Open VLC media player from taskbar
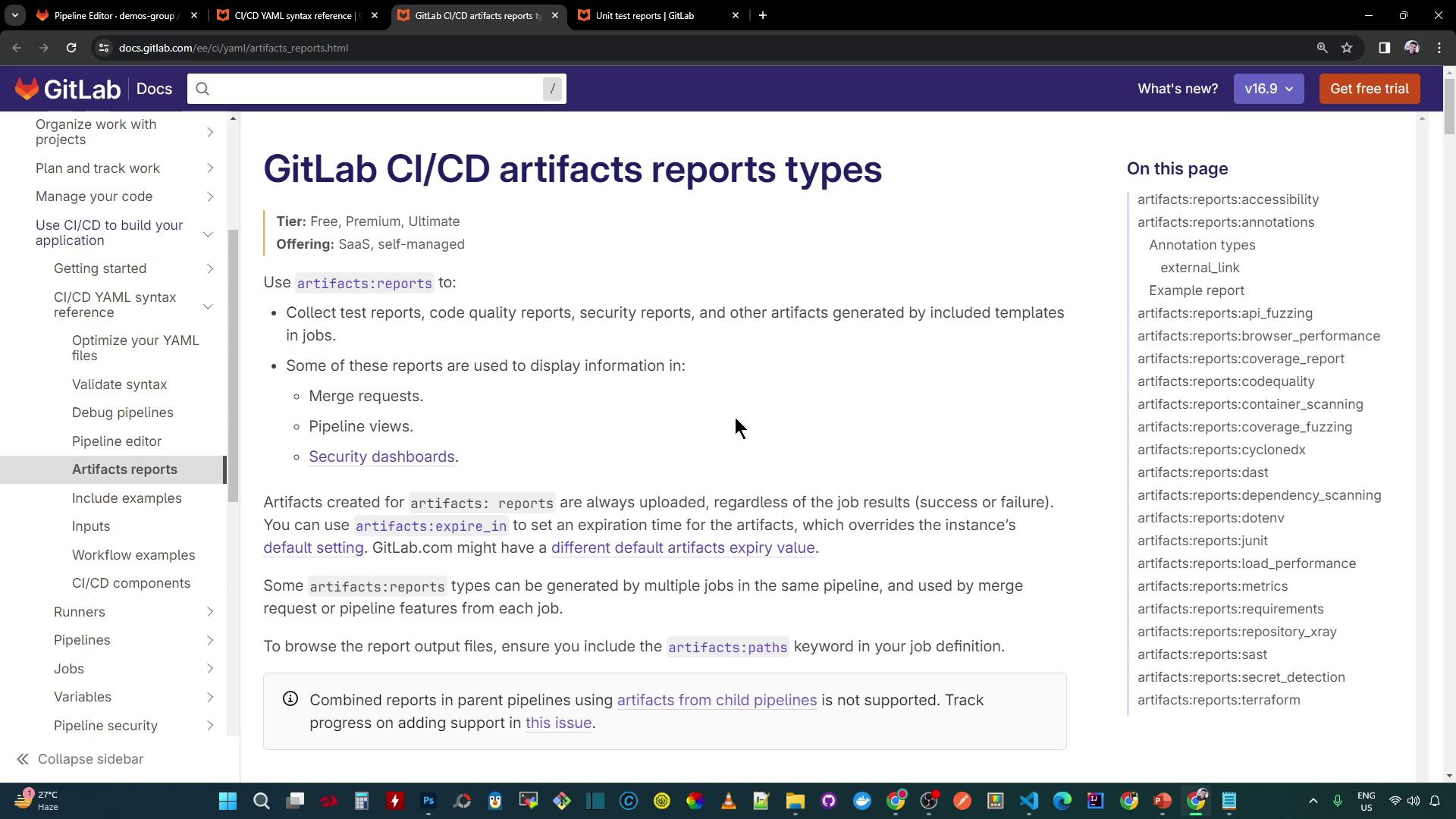 [x=728, y=801]
